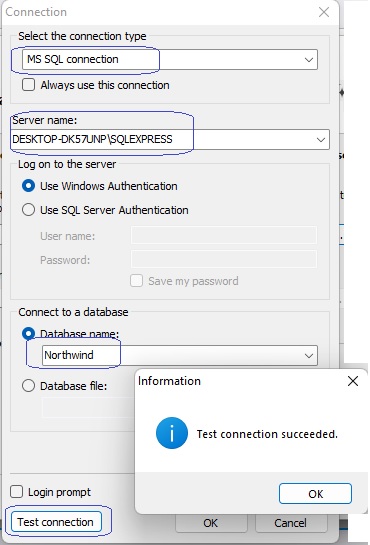Close the Information popup with X

click(x=353, y=381)
